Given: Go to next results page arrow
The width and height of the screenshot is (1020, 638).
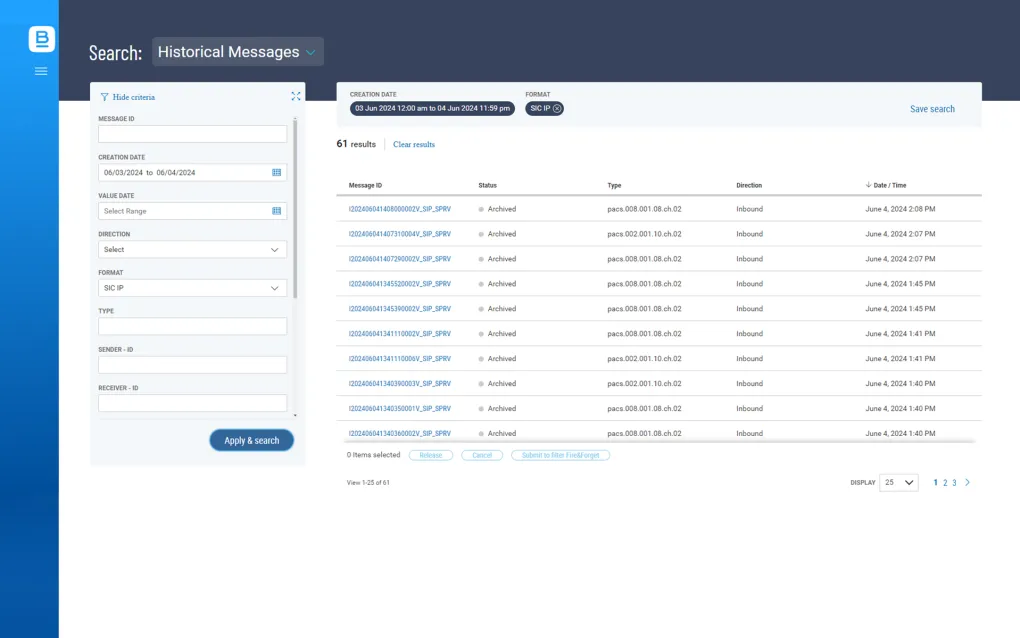Looking at the screenshot, I should coord(967,483).
